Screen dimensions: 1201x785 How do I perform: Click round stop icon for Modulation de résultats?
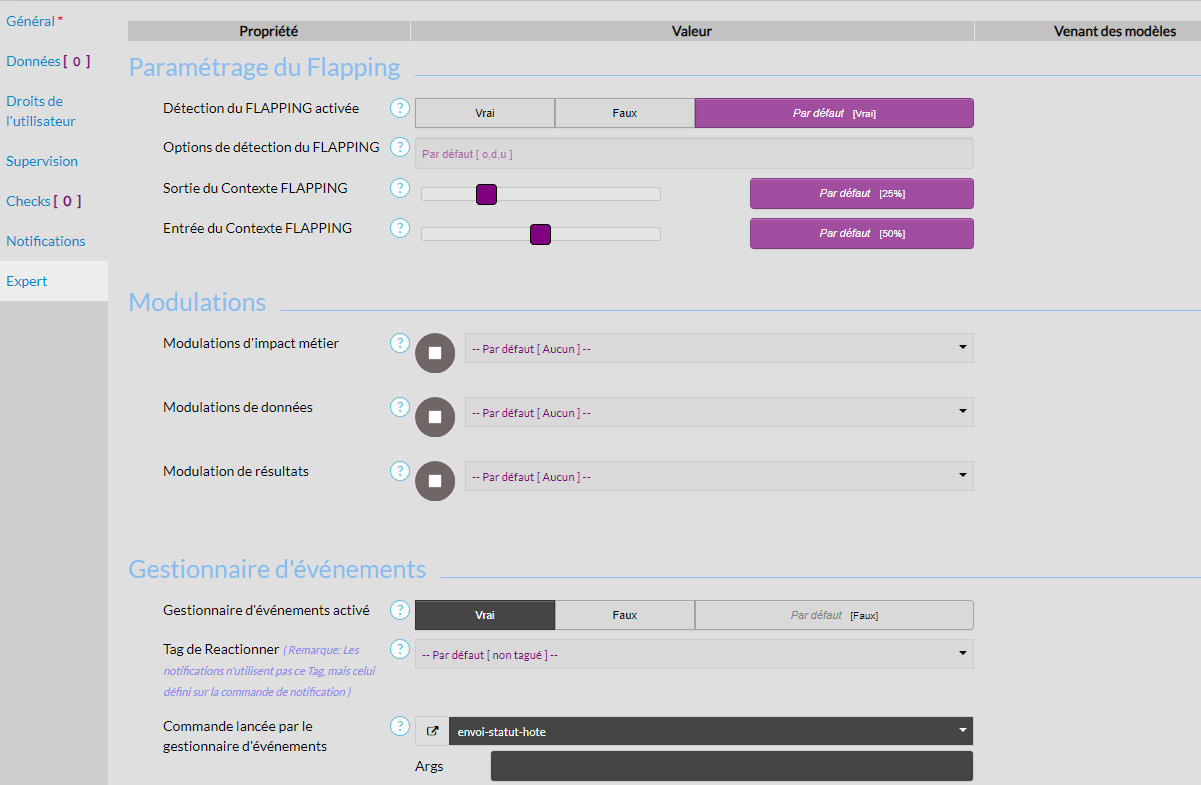click(435, 481)
